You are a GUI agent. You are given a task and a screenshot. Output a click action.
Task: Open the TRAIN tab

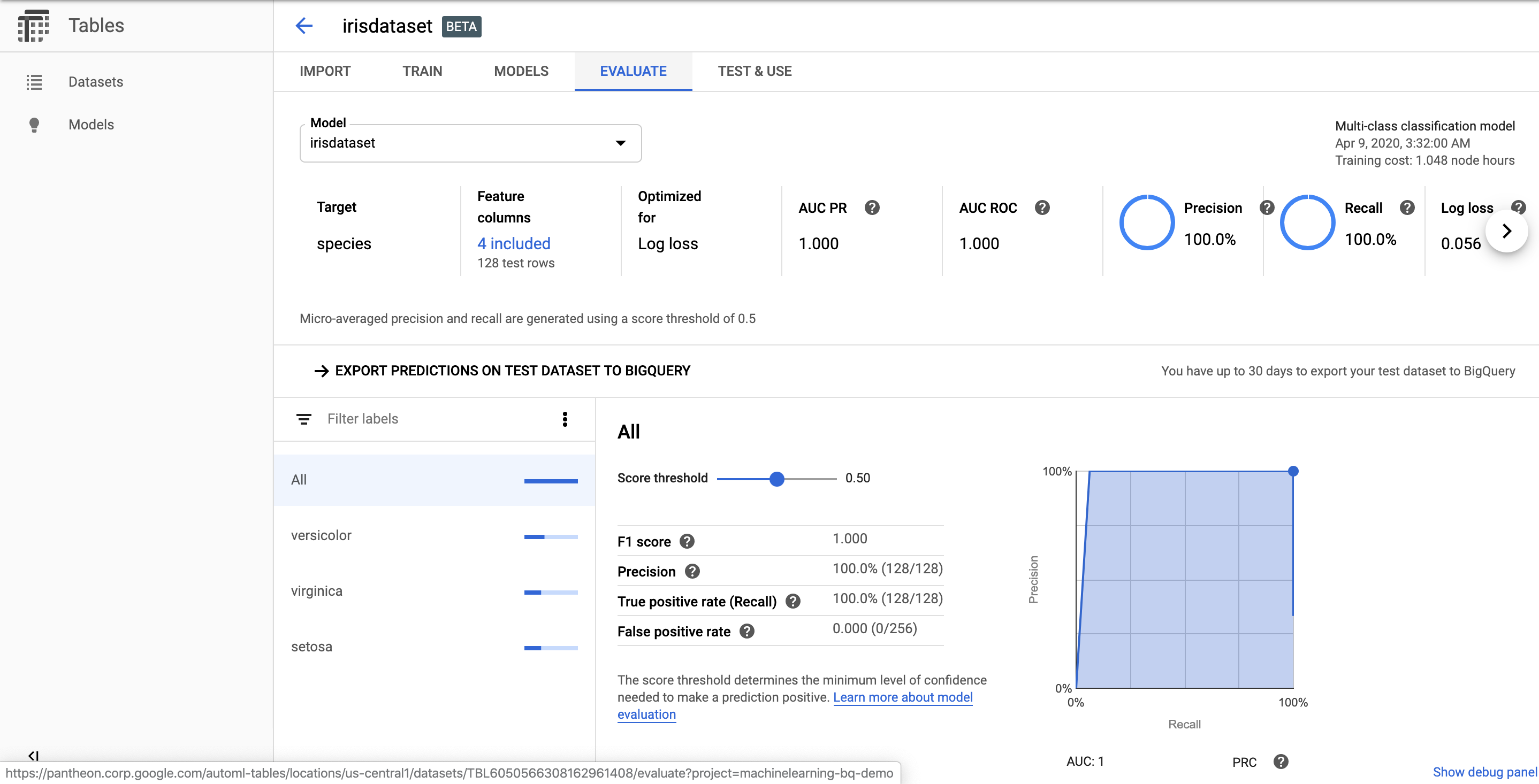coord(422,71)
